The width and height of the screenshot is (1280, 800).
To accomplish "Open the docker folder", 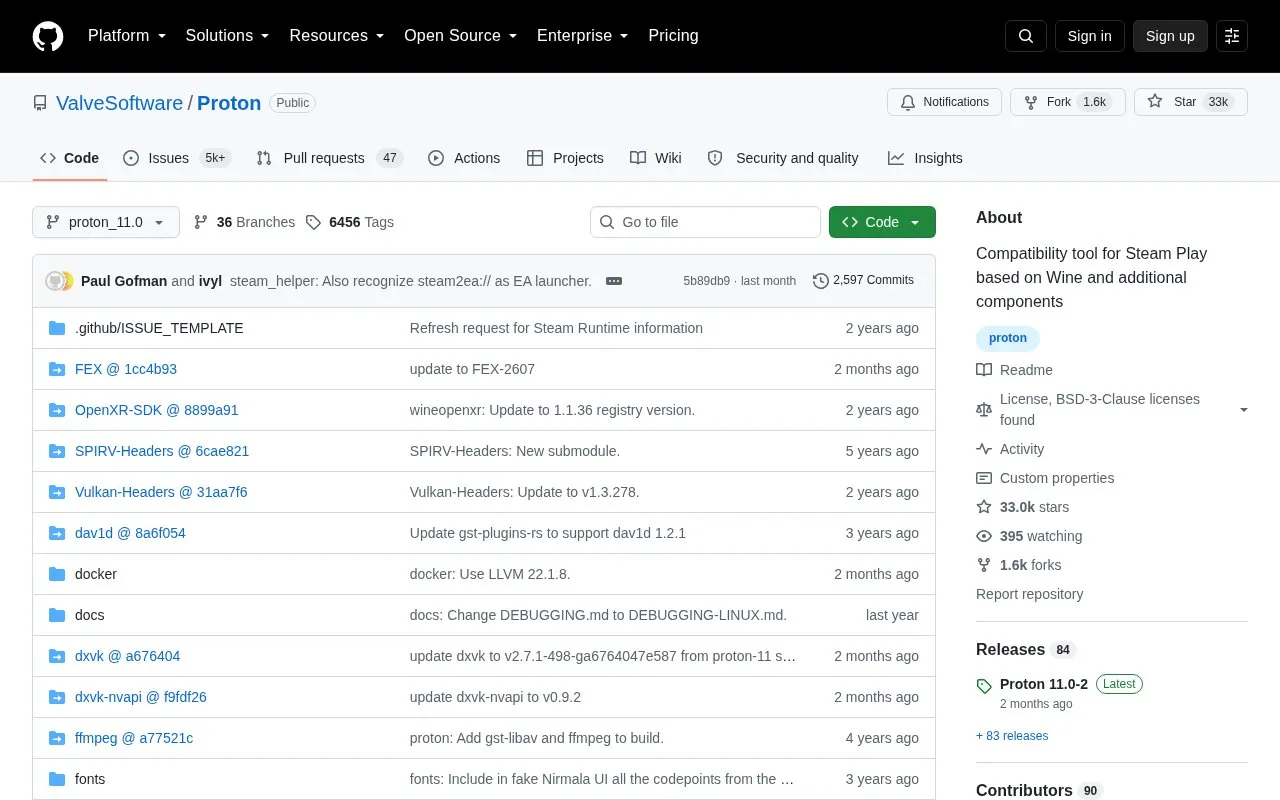I will [96, 574].
